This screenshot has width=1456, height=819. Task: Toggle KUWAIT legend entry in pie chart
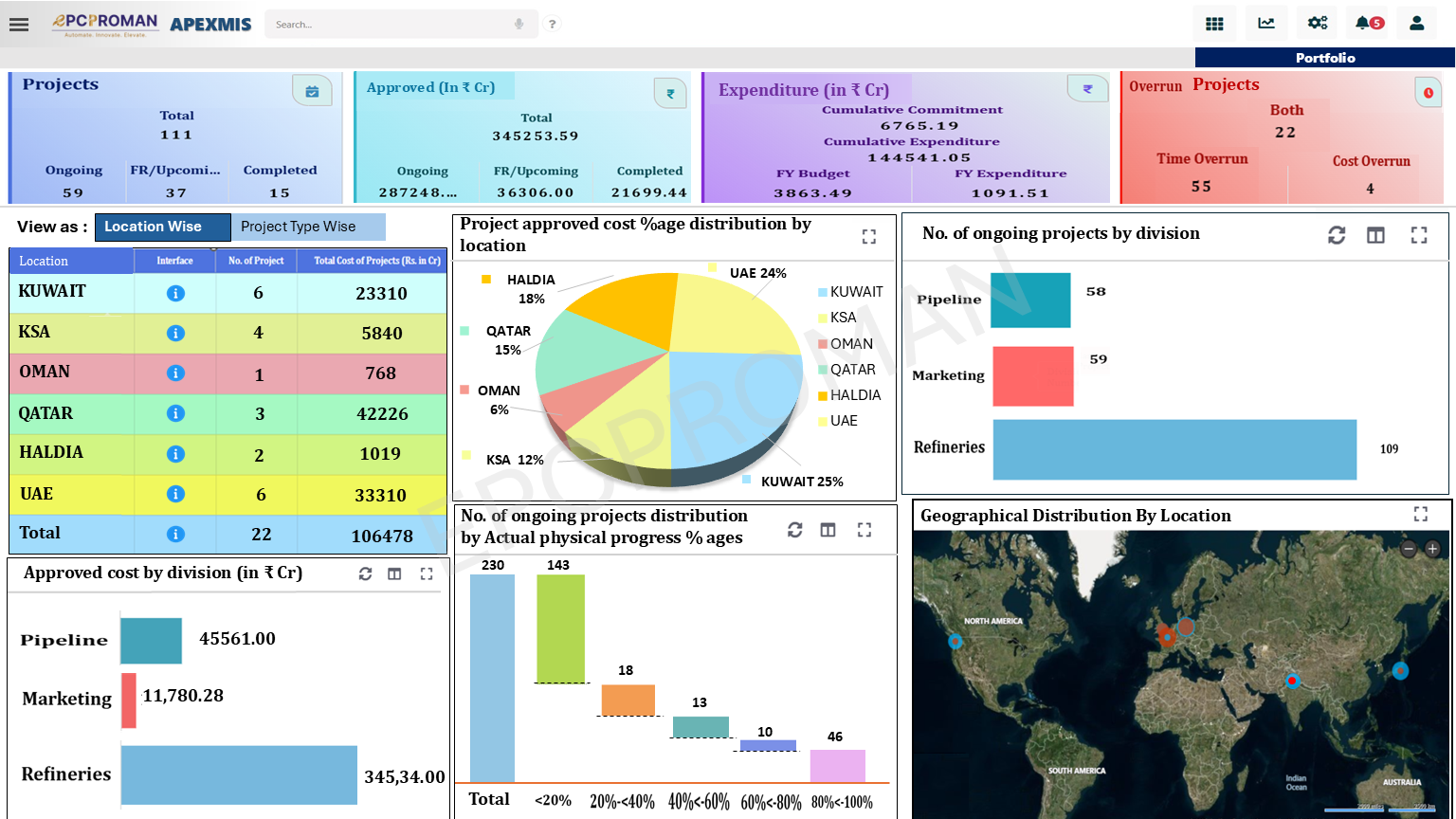click(850, 292)
